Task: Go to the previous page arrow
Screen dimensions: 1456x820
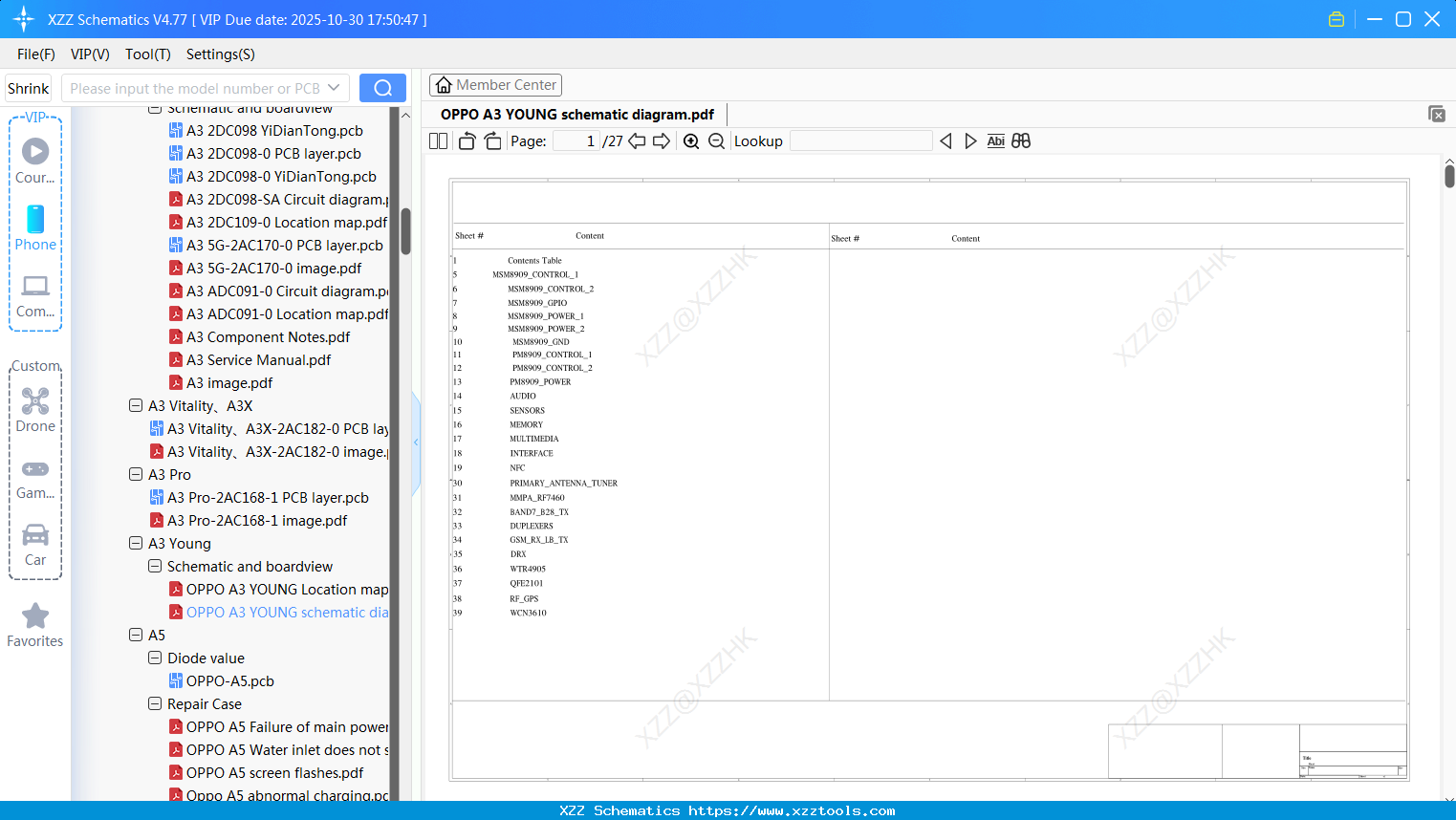Action: [637, 141]
